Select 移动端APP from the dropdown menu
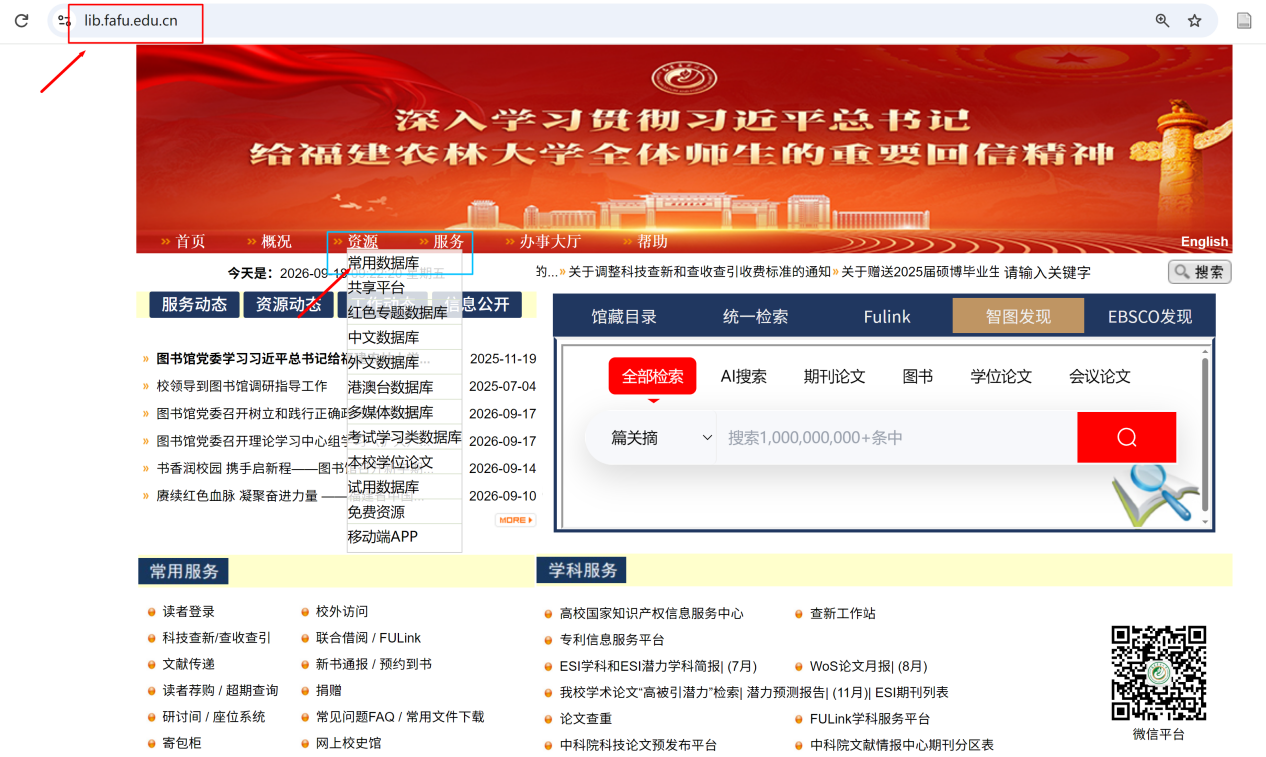This screenshot has width=1266, height=757. tap(404, 537)
